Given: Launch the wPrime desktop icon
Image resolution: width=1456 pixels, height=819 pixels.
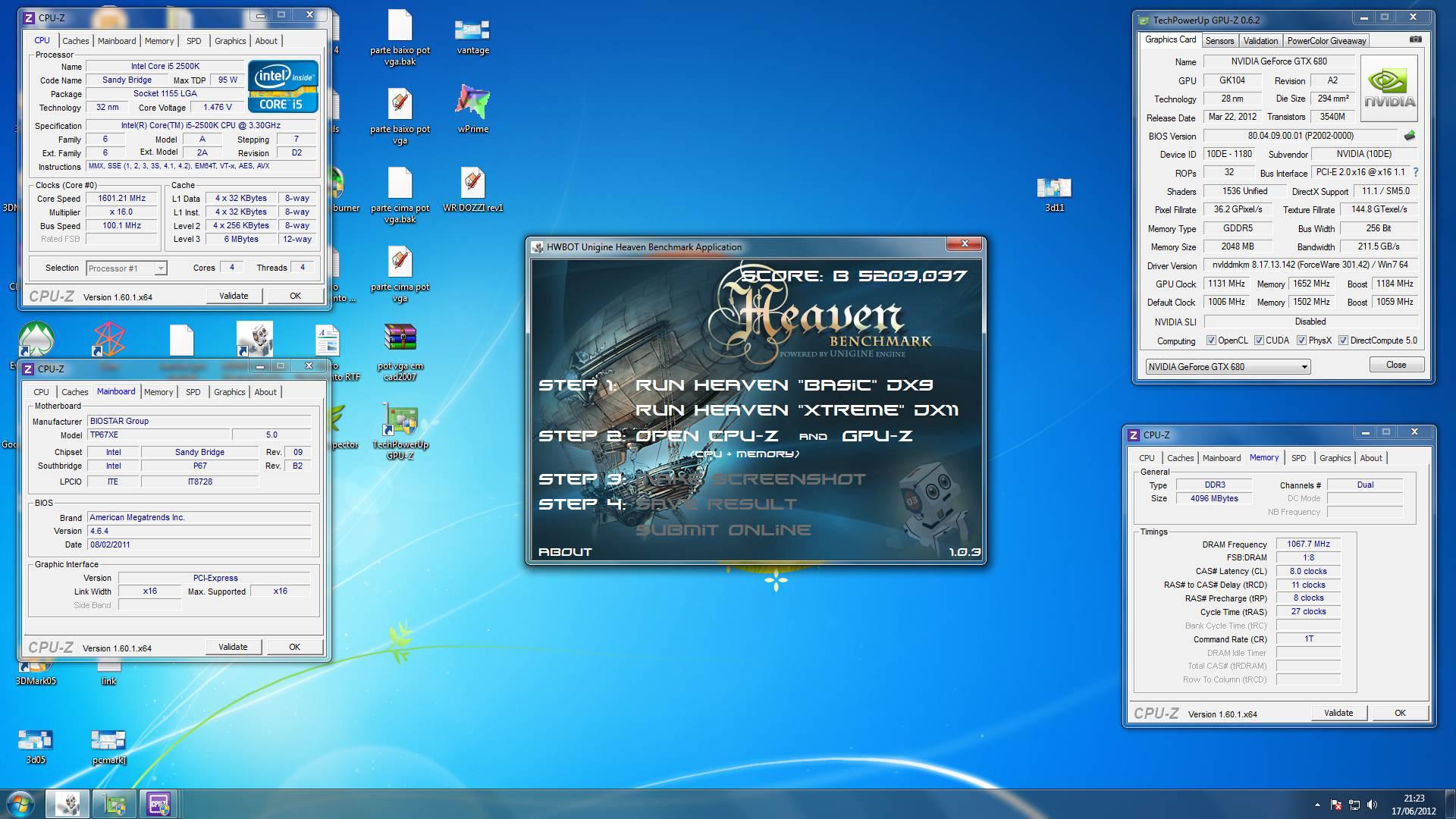Looking at the screenshot, I should pyautogui.click(x=472, y=108).
